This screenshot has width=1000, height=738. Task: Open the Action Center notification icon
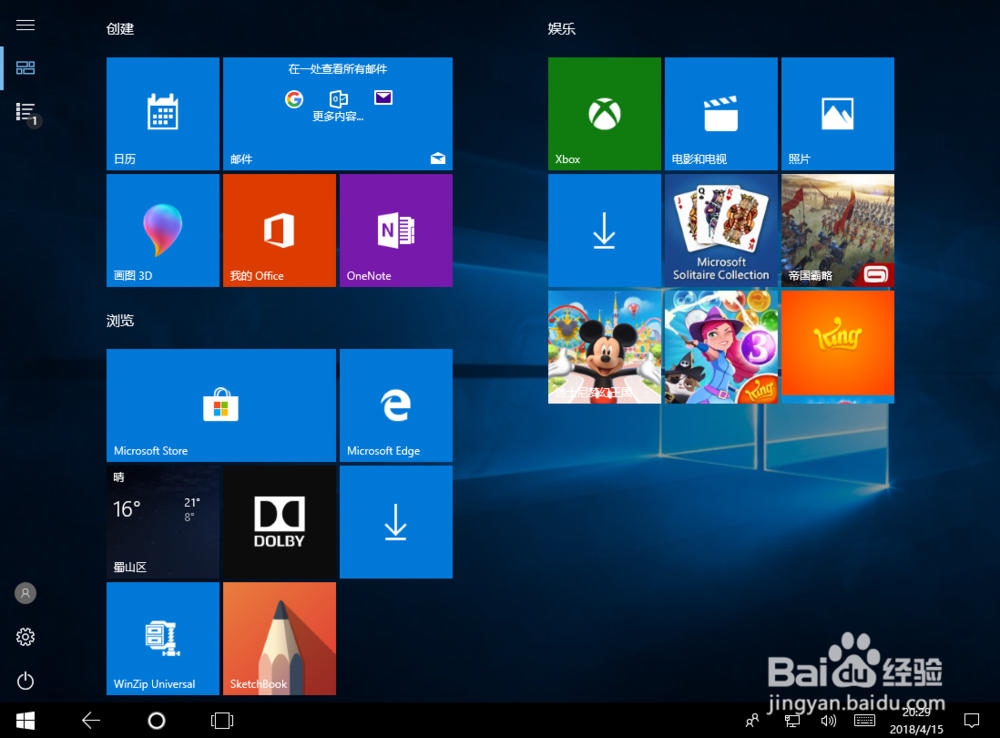pos(971,721)
